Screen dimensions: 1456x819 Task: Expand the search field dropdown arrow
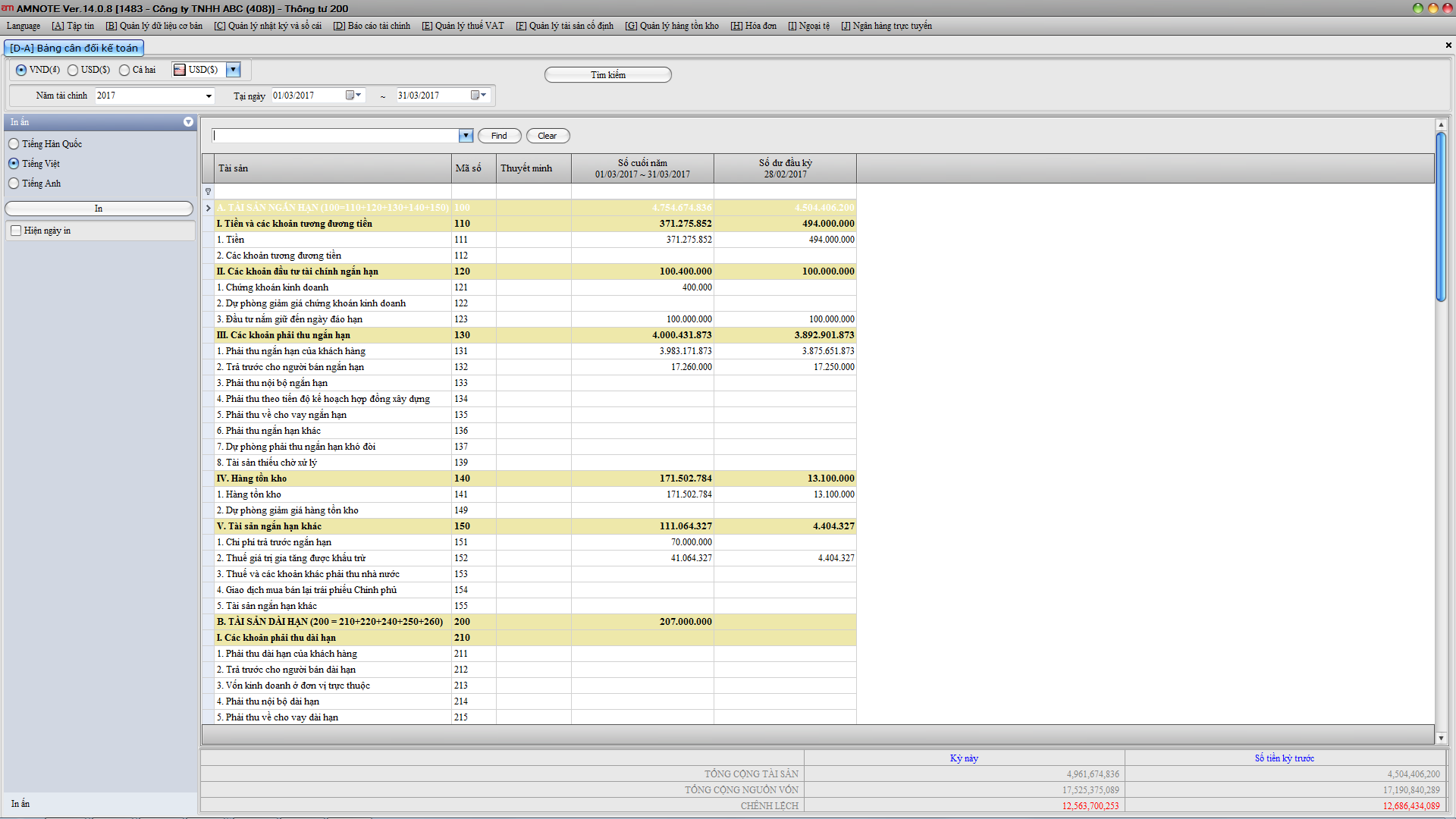(x=466, y=136)
